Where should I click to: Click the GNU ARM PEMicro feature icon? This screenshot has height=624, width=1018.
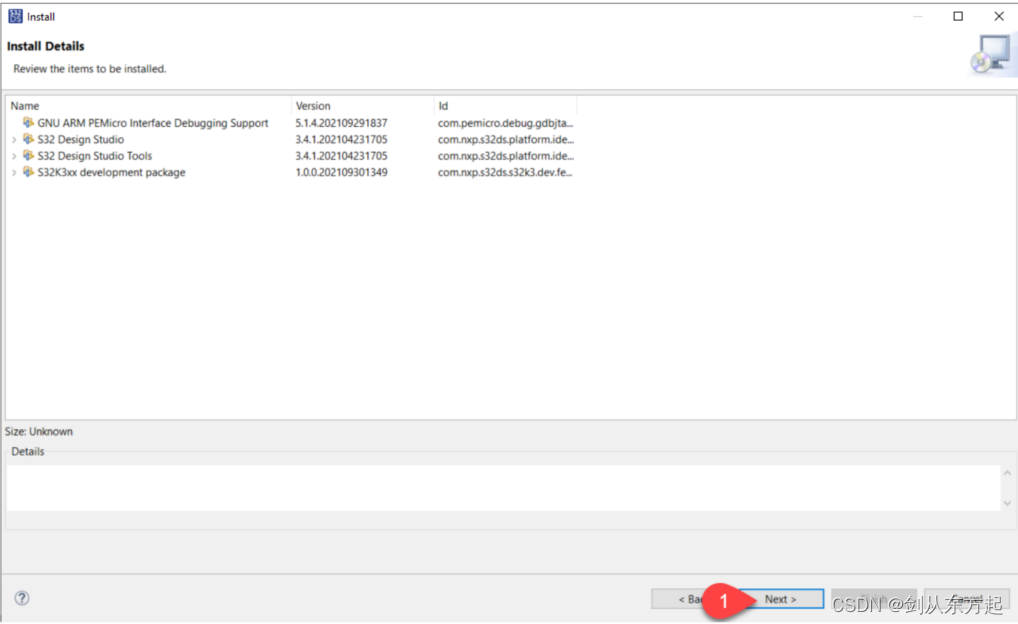[29, 122]
